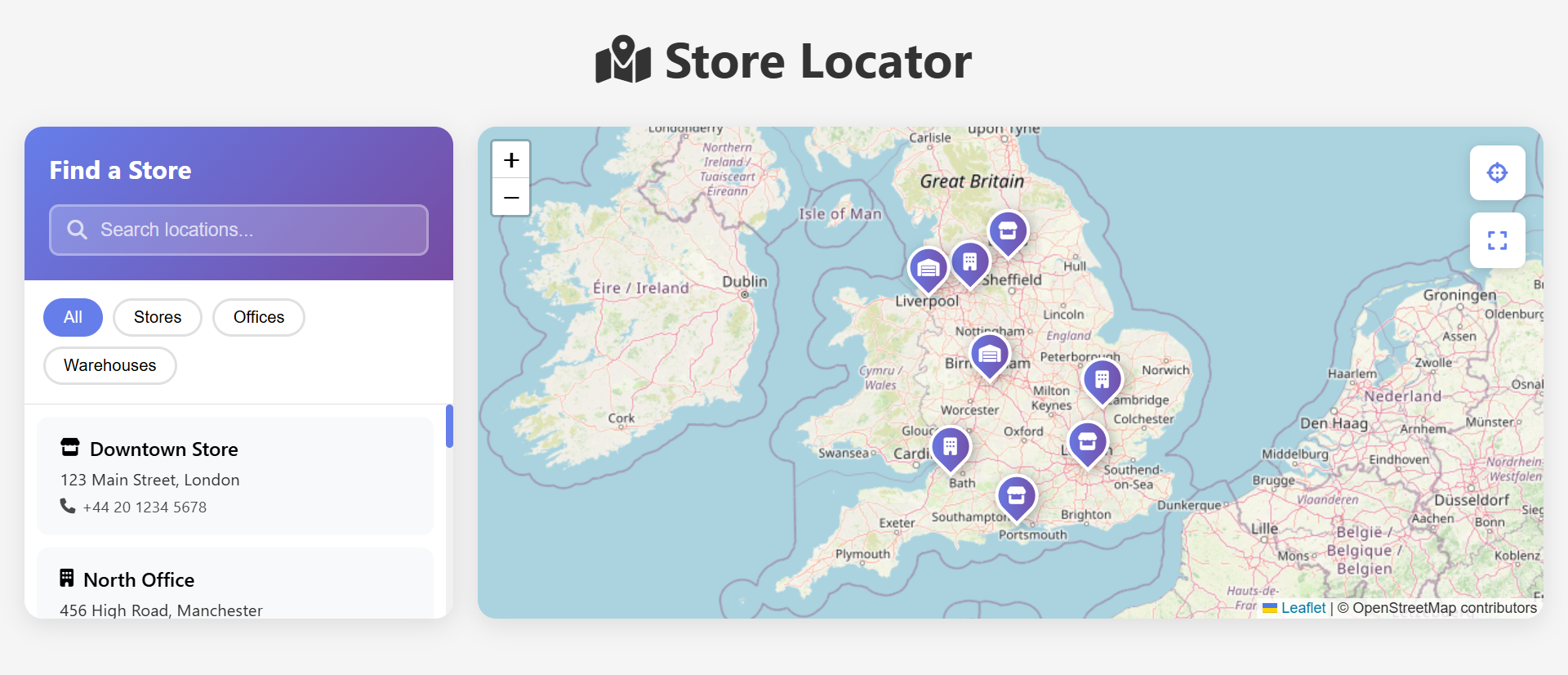Toggle fullscreen map view
1568x675 pixels.
pyautogui.click(x=1497, y=240)
